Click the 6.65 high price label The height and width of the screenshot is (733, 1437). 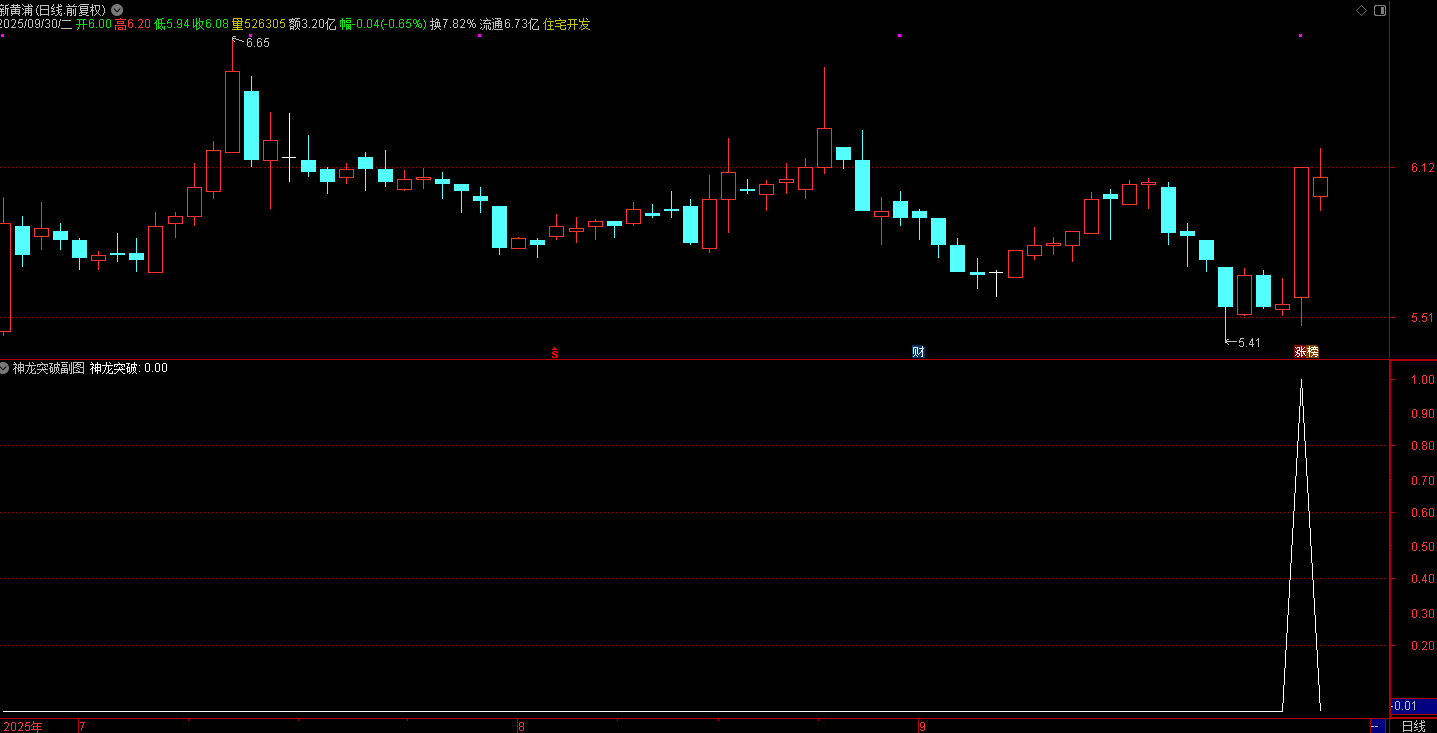pos(257,43)
